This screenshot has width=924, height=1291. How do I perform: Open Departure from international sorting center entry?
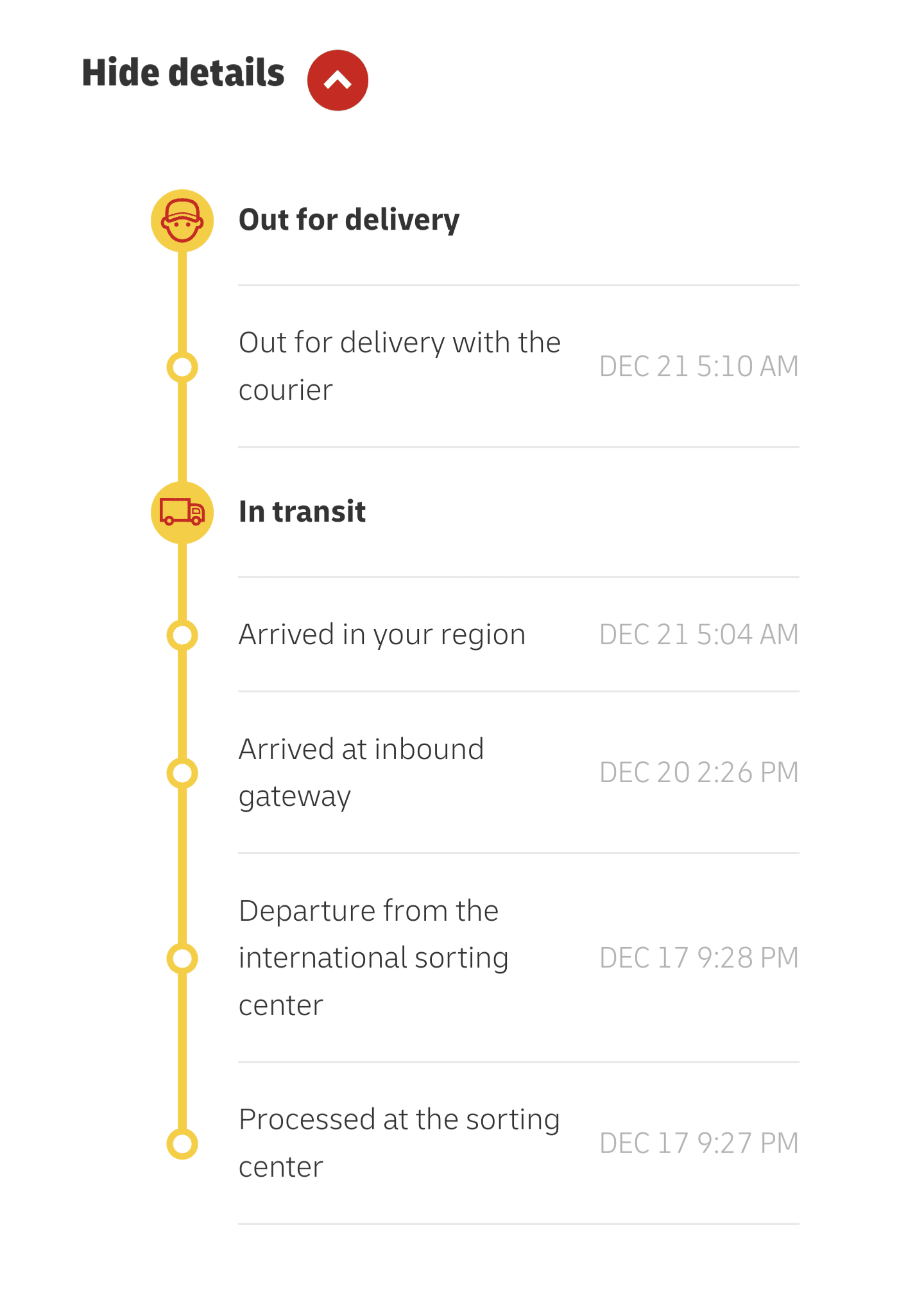click(518, 958)
